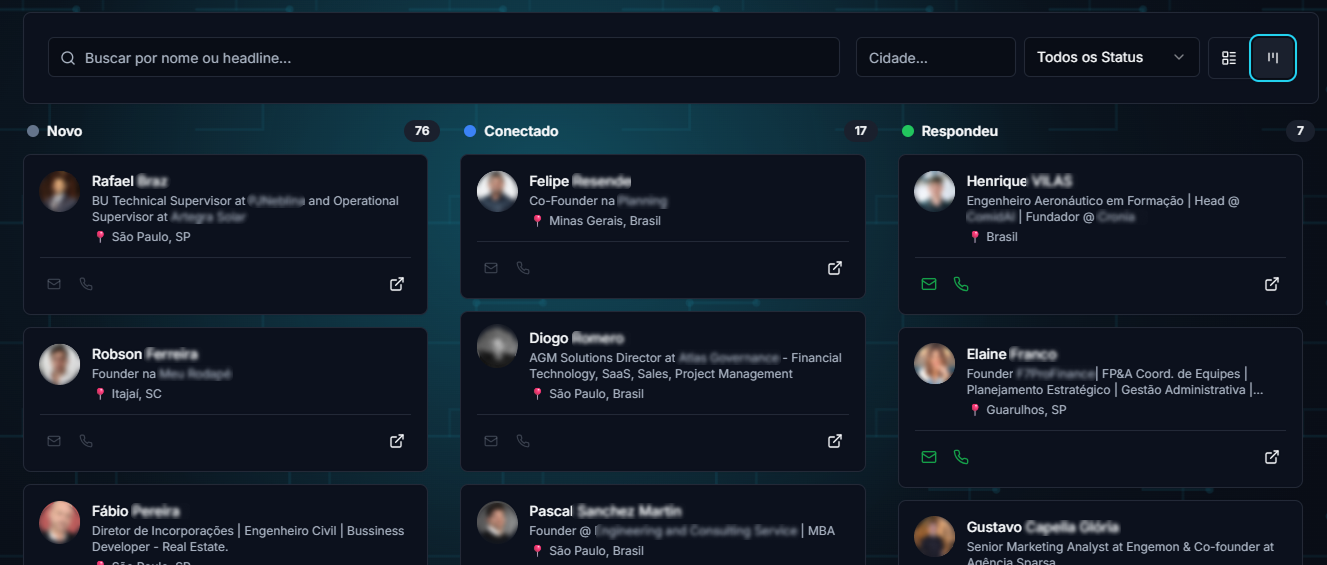Click email icon on Robson's card
Screen dimensions: 1327x565
tap(54, 441)
